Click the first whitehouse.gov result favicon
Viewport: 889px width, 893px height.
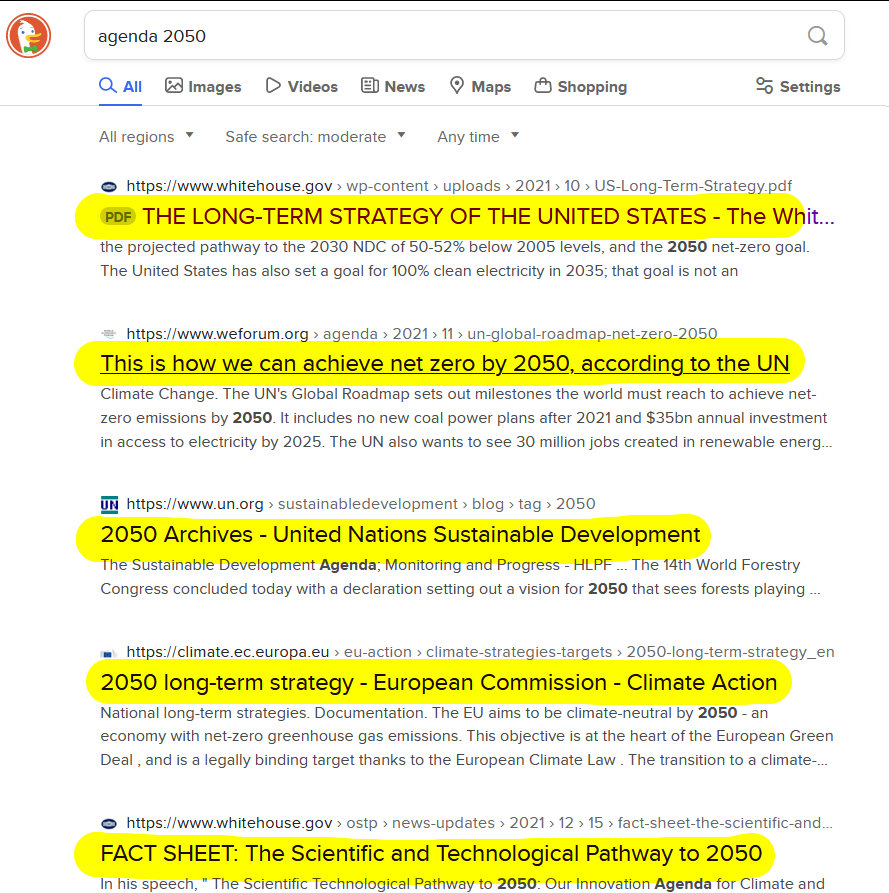click(109, 186)
